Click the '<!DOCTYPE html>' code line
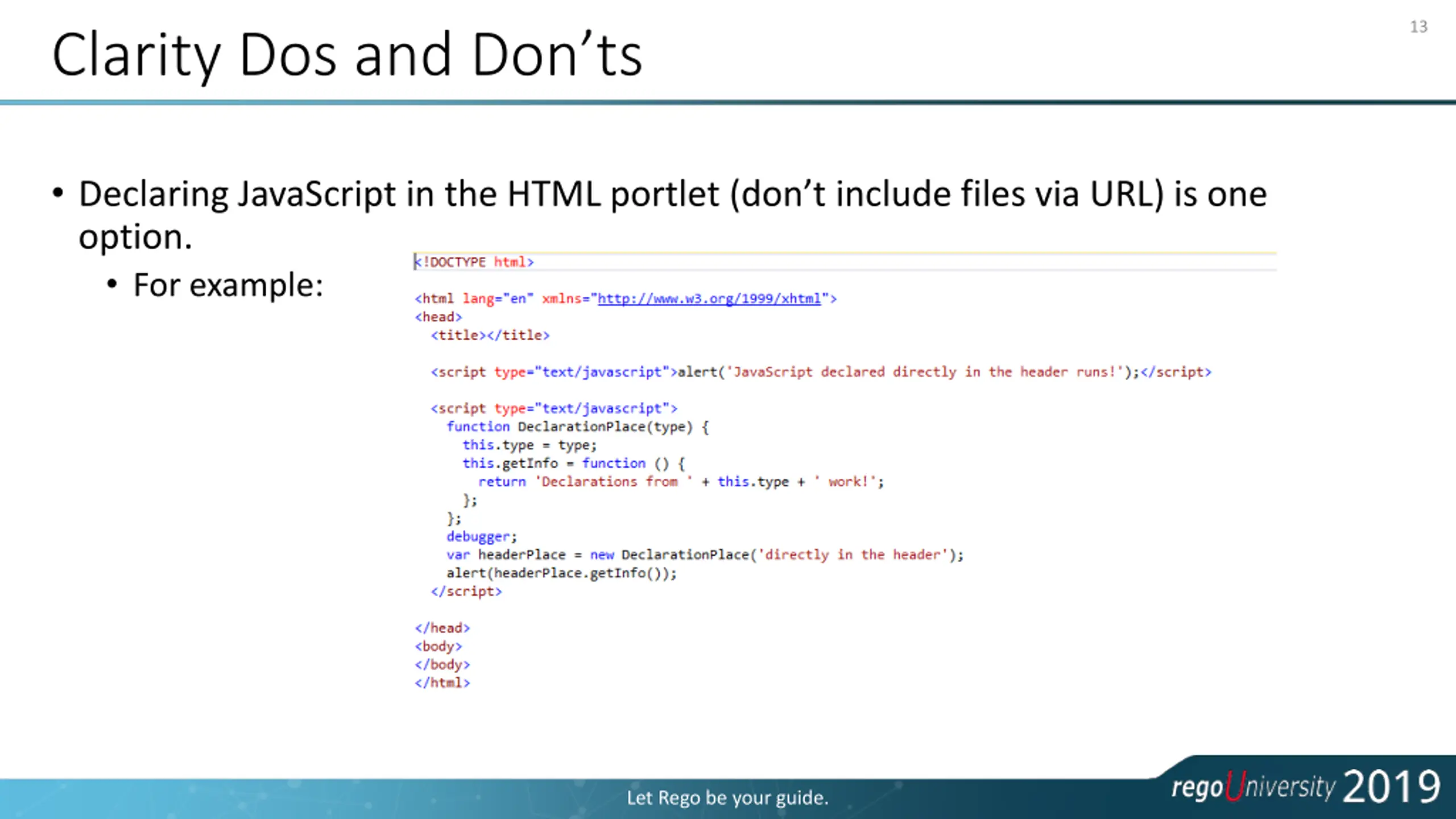Image resolution: width=1456 pixels, height=819 pixels. tap(474, 262)
